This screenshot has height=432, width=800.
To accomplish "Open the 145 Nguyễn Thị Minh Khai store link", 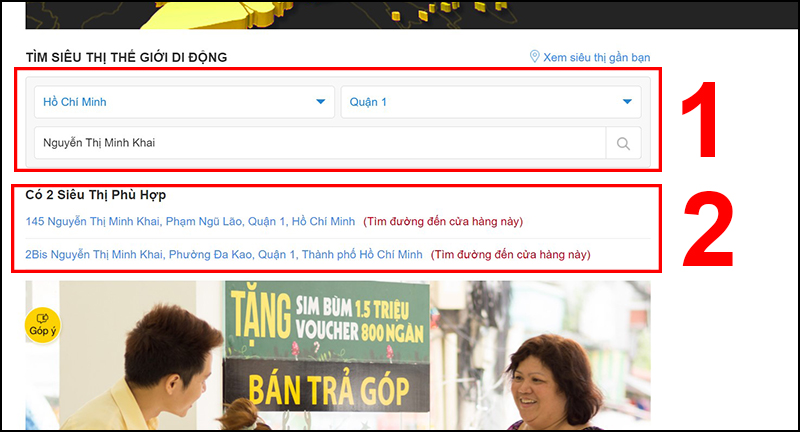I will coord(190,221).
